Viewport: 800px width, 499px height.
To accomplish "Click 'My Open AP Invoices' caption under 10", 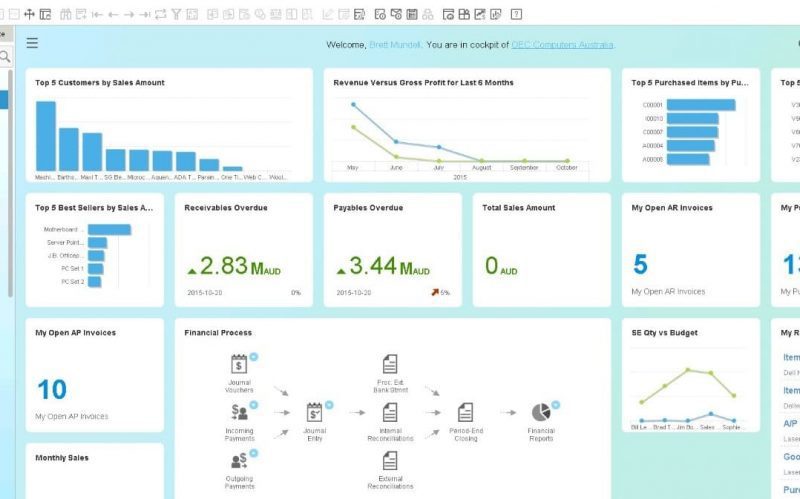I will click(x=72, y=416).
